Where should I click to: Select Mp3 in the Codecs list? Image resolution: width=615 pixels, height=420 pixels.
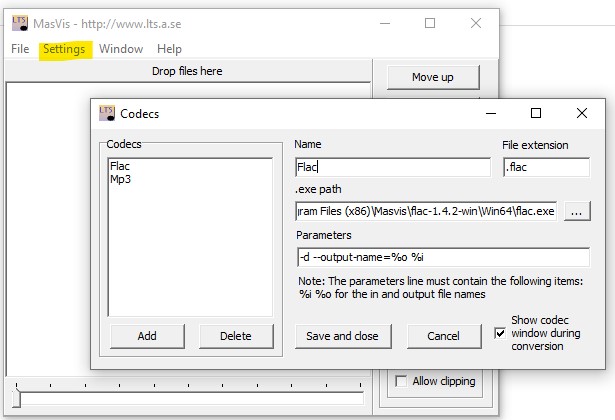[x=120, y=179]
